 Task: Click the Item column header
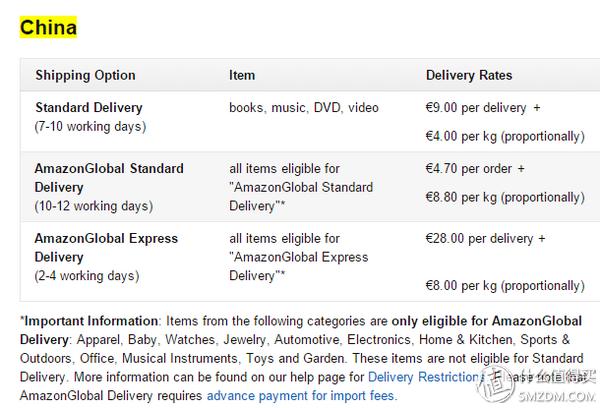pyautogui.click(x=242, y=75)
